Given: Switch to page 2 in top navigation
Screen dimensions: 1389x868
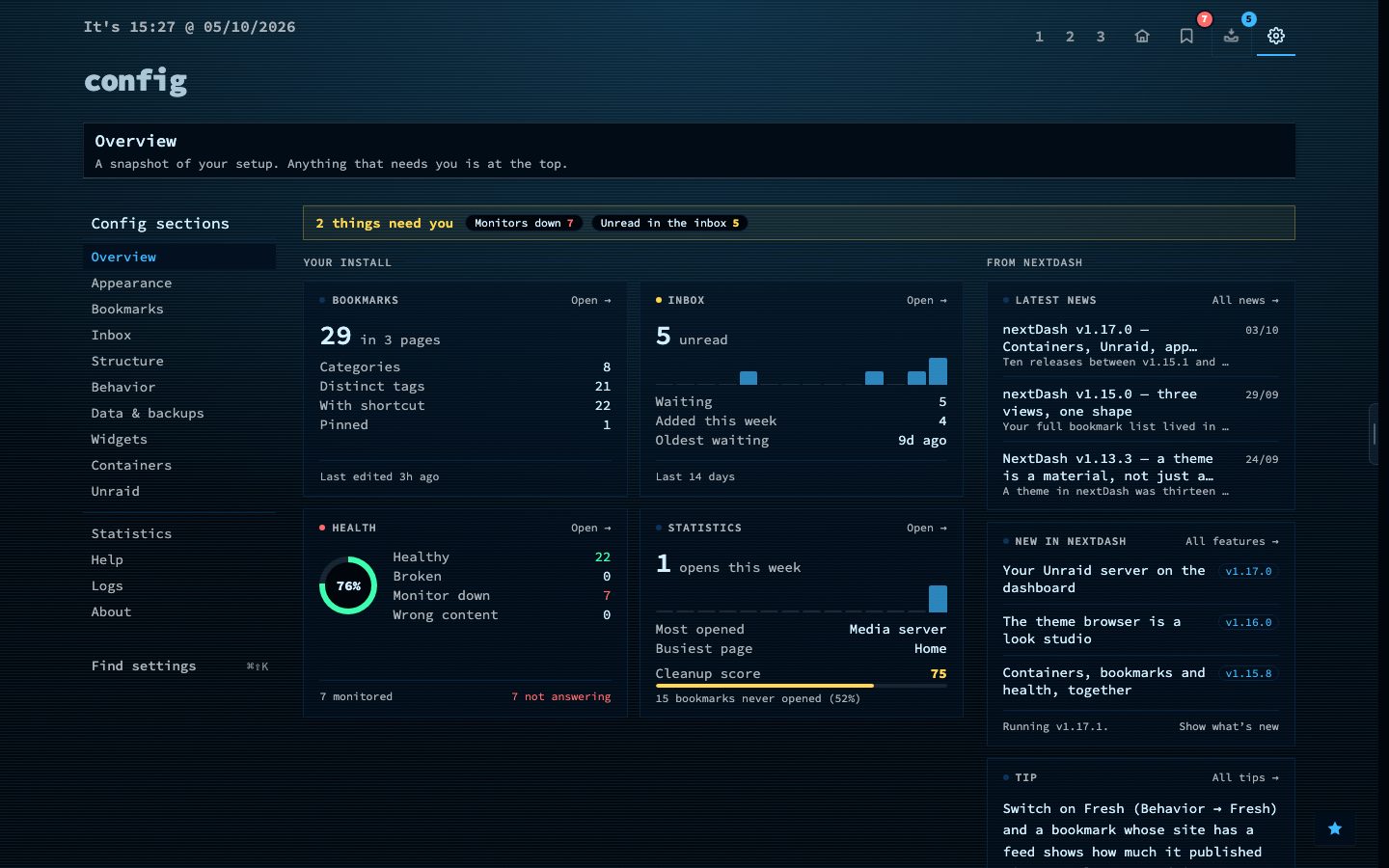Looking at the screenshot, I should (x=1070, y=37).
